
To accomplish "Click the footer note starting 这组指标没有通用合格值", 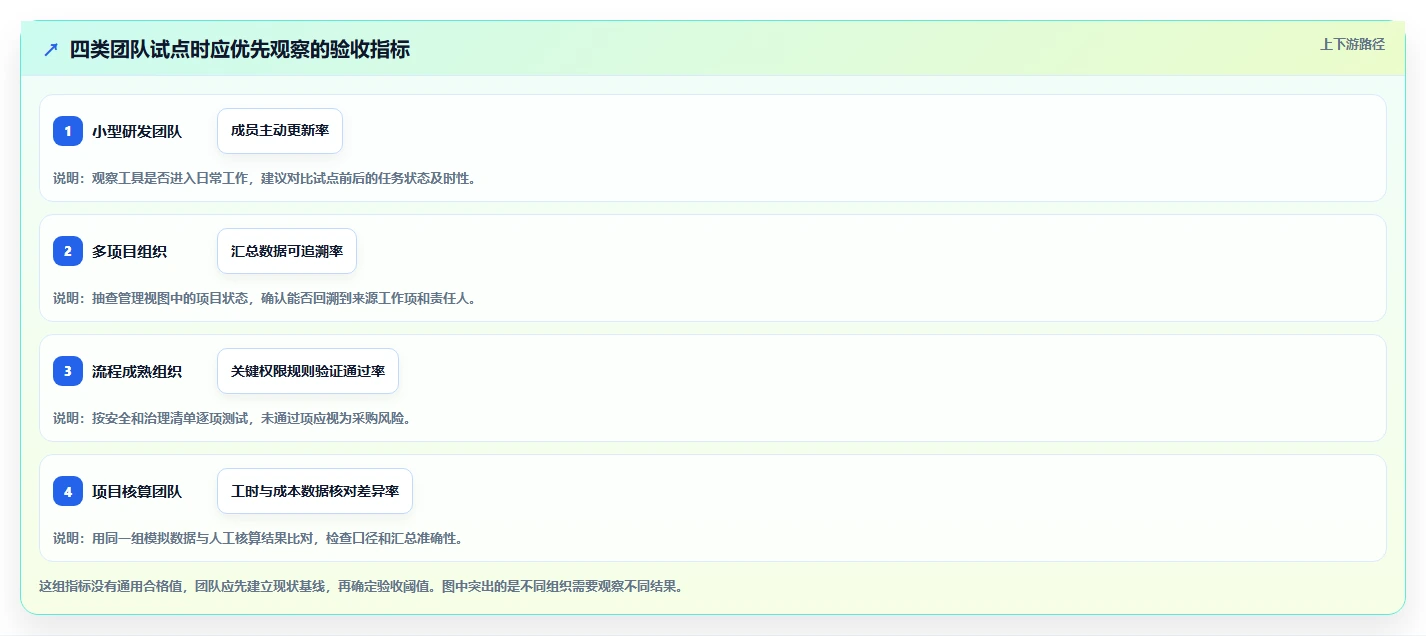I will pyautogui.click(x=362, y=586).
